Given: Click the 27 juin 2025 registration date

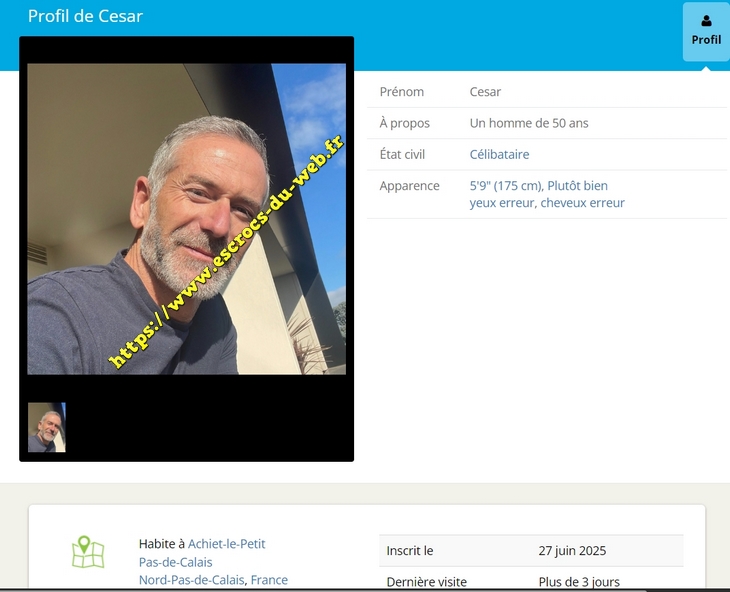Looking at the screenshot, I should tap(572, 550).
